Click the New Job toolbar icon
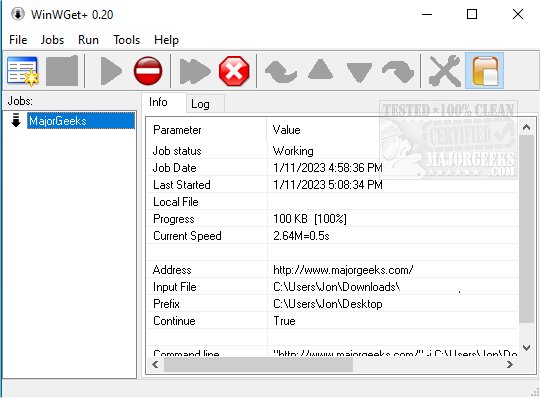 (x=23, y=71)
